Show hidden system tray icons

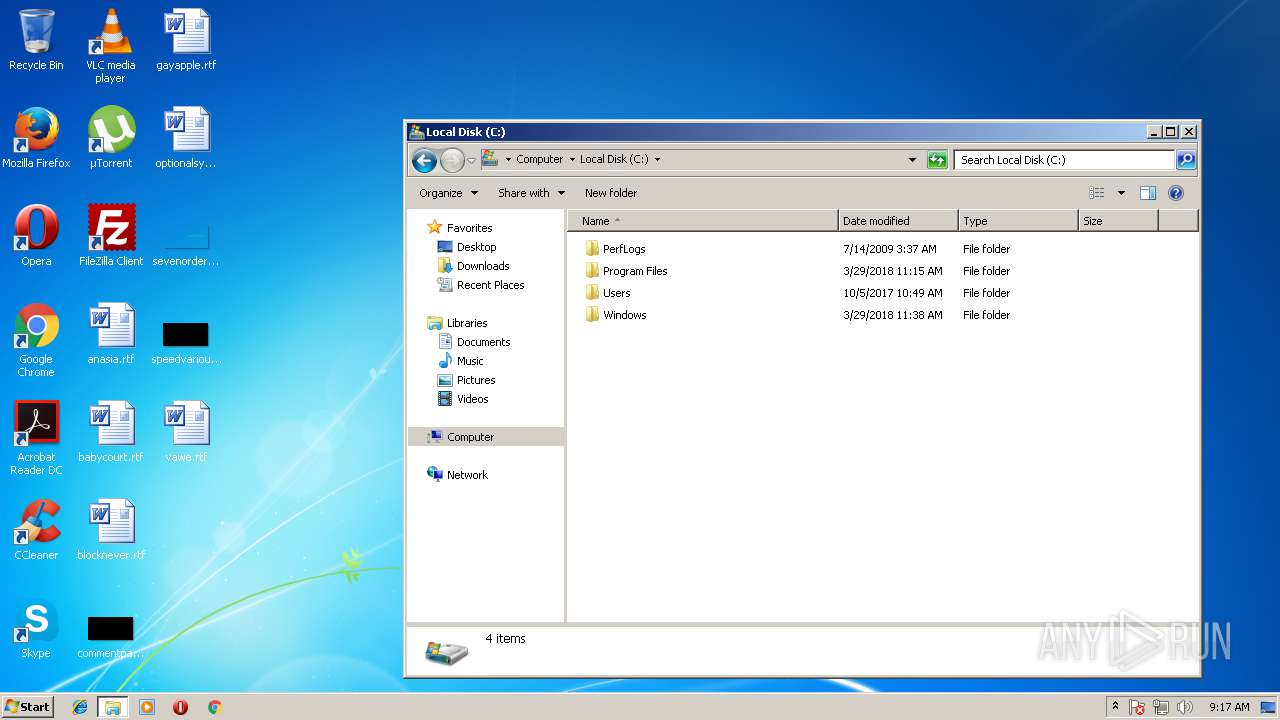[1115, 707]
